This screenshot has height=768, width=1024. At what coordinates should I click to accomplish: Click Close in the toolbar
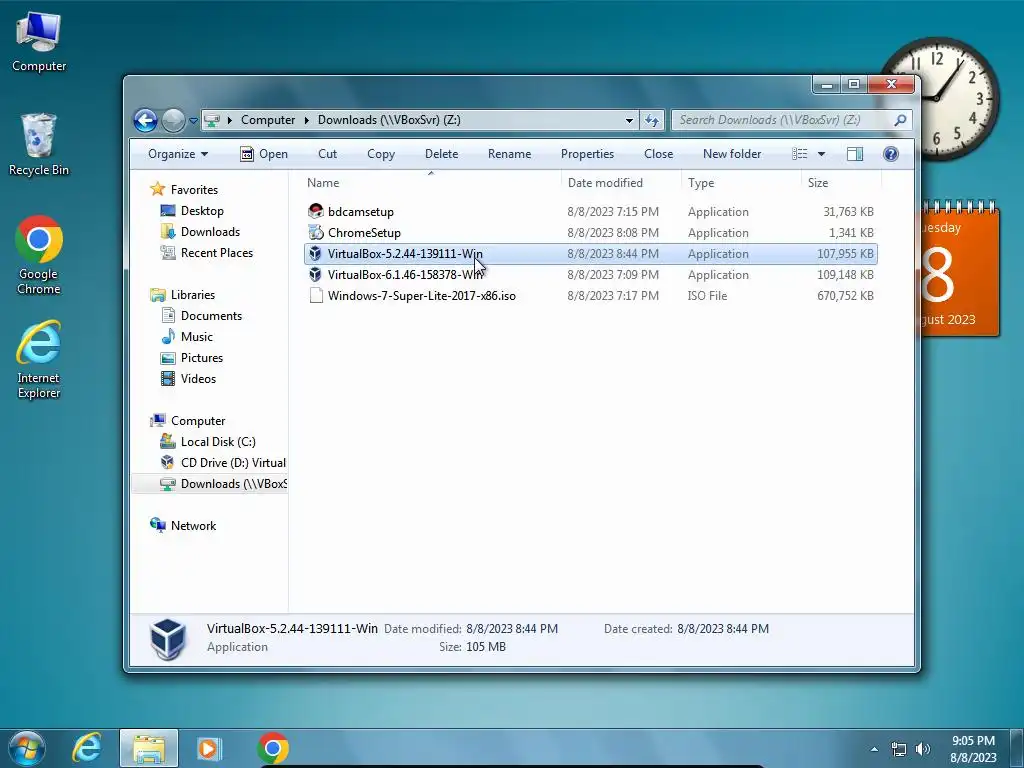point(658,154)
